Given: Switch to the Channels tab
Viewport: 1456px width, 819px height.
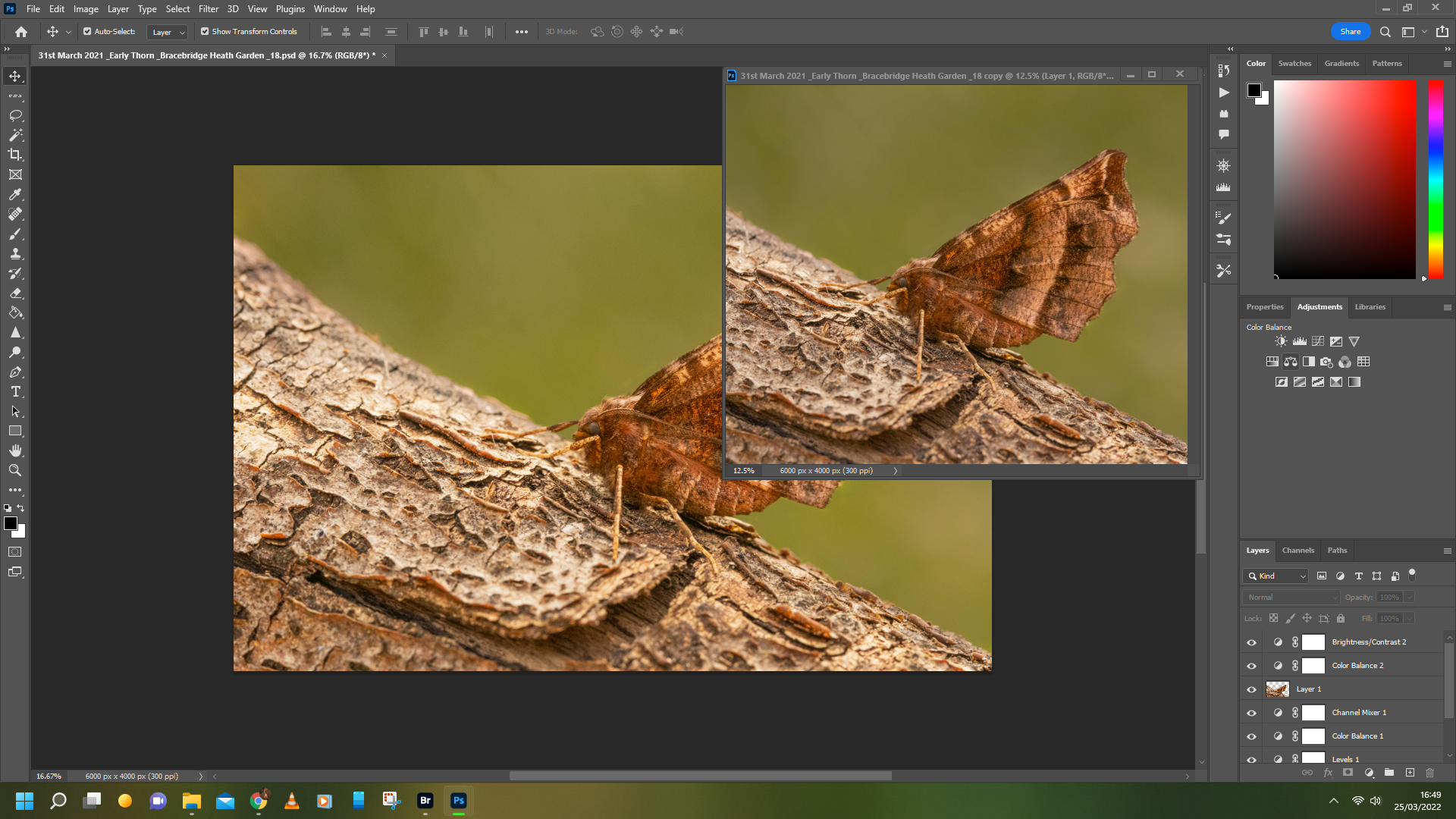Looking at the screenshot, I should [x=1298, y=551].
